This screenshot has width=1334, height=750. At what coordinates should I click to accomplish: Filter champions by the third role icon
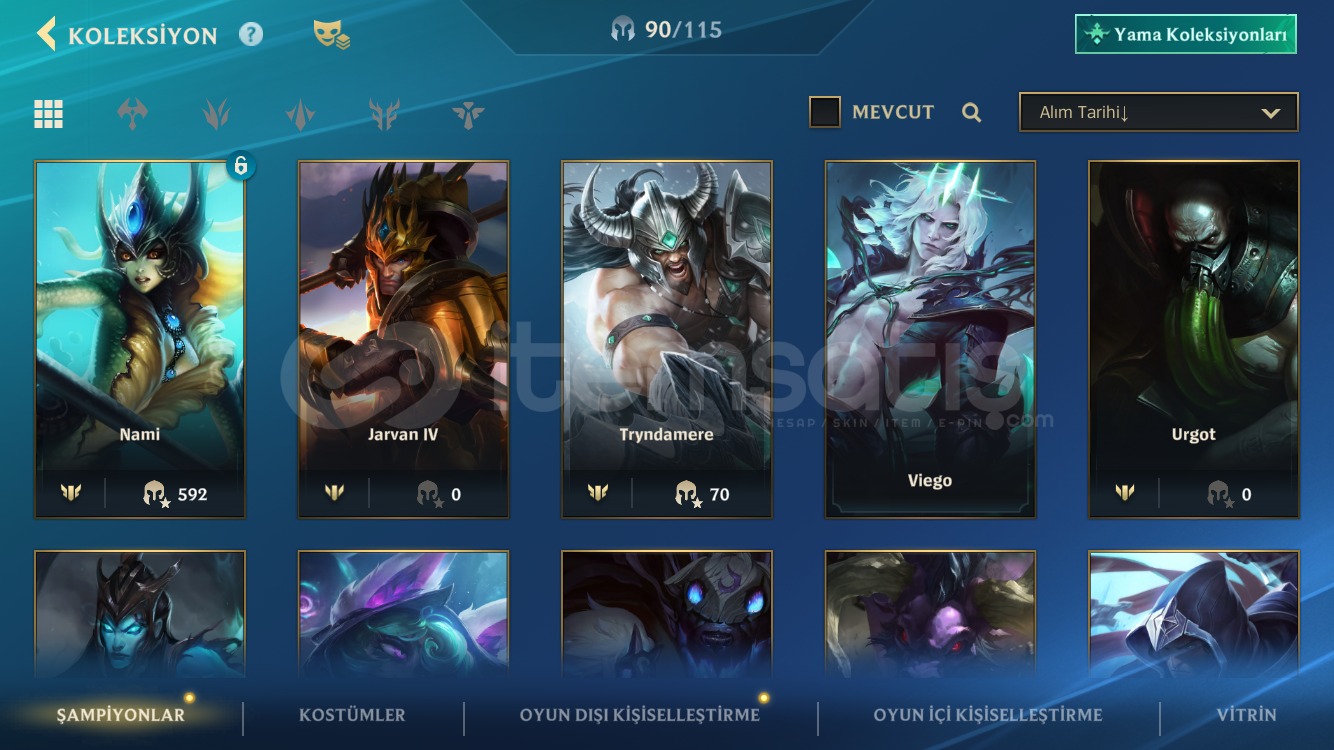tap(300, 114)
